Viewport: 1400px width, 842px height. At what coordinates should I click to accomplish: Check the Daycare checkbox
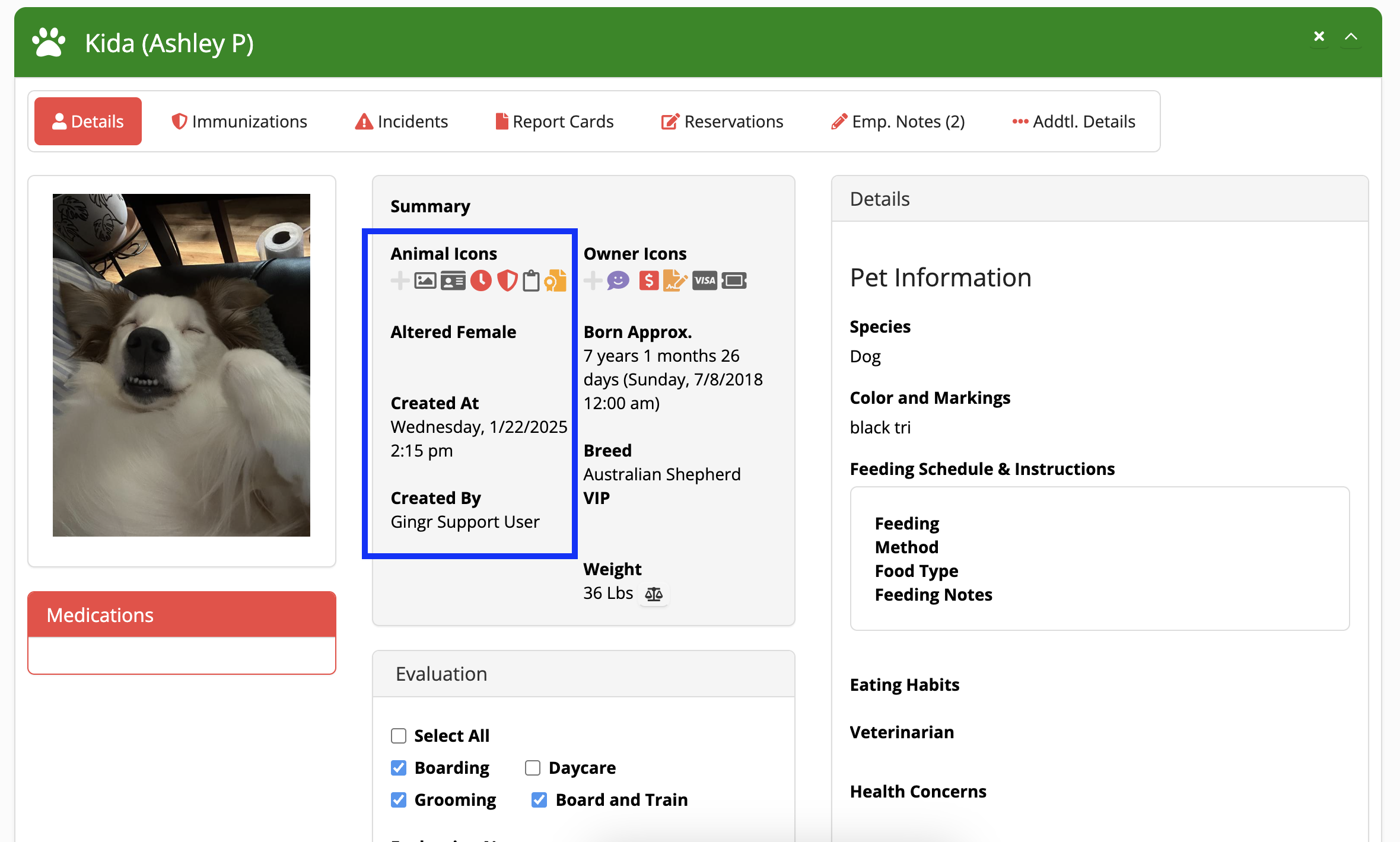[x=533, y=768]
